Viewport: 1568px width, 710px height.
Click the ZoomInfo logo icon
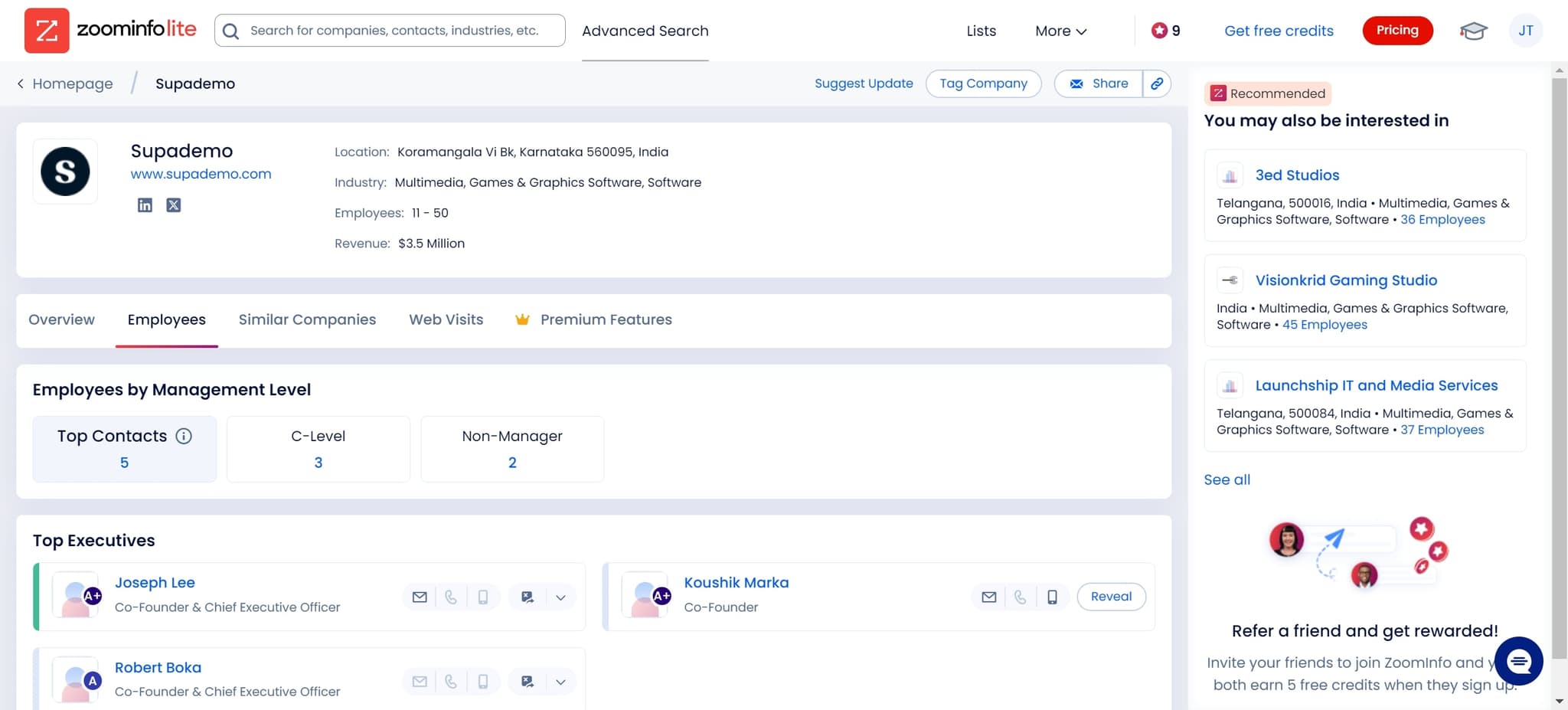click(47, 31)
